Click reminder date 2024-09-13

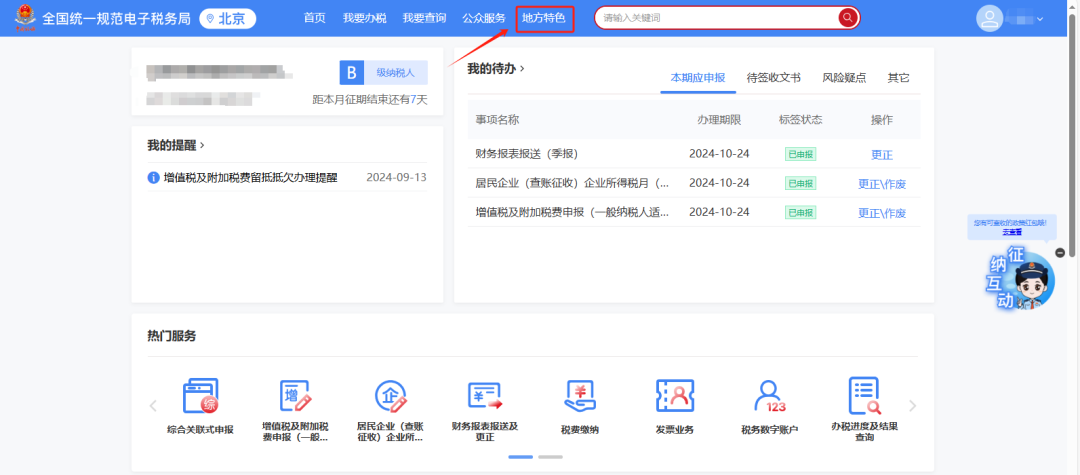tap(396, 178)
